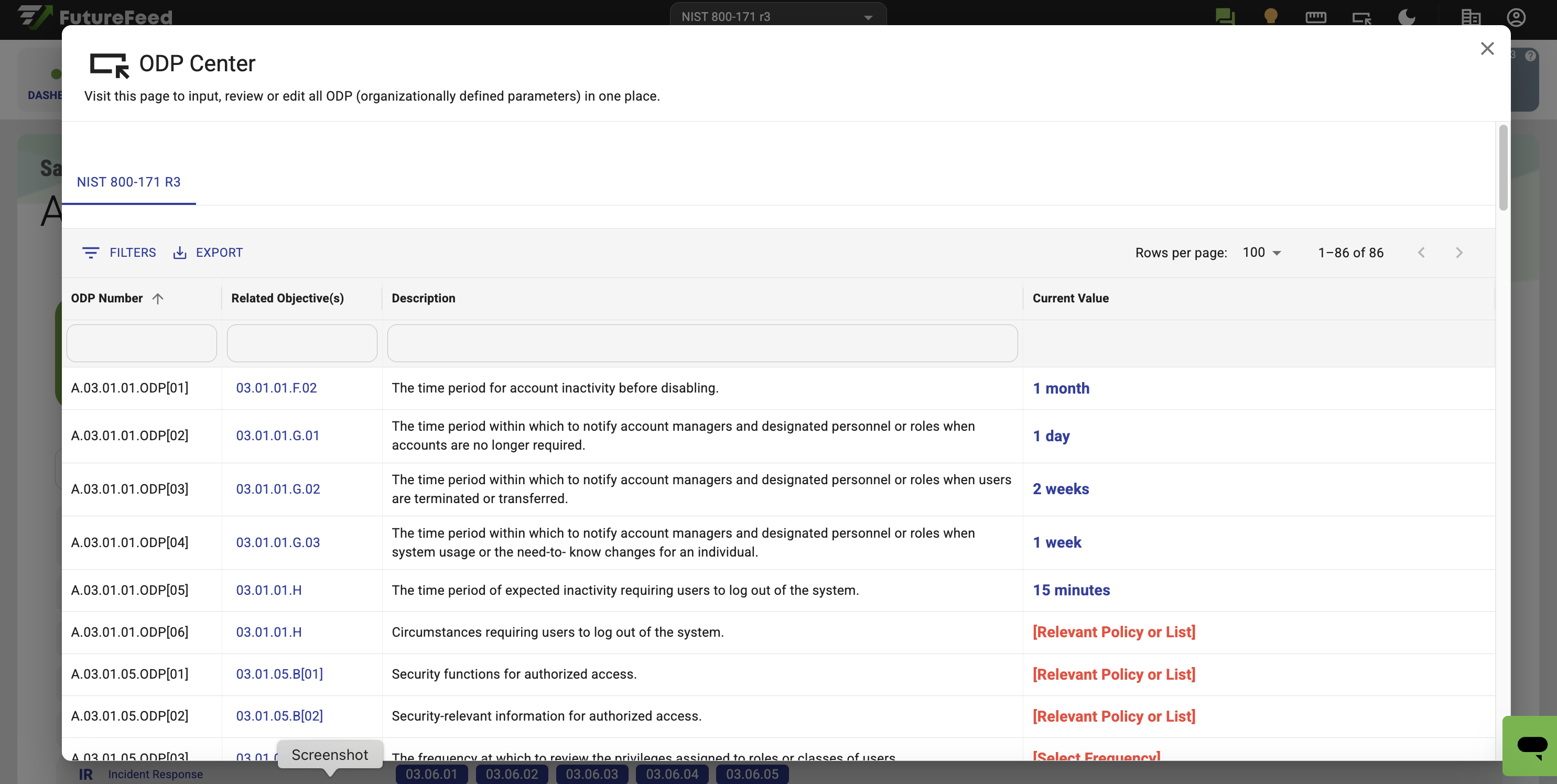
Task: Click the chat bubbles icon in top bar
Action: click(x=1225, y=16)
